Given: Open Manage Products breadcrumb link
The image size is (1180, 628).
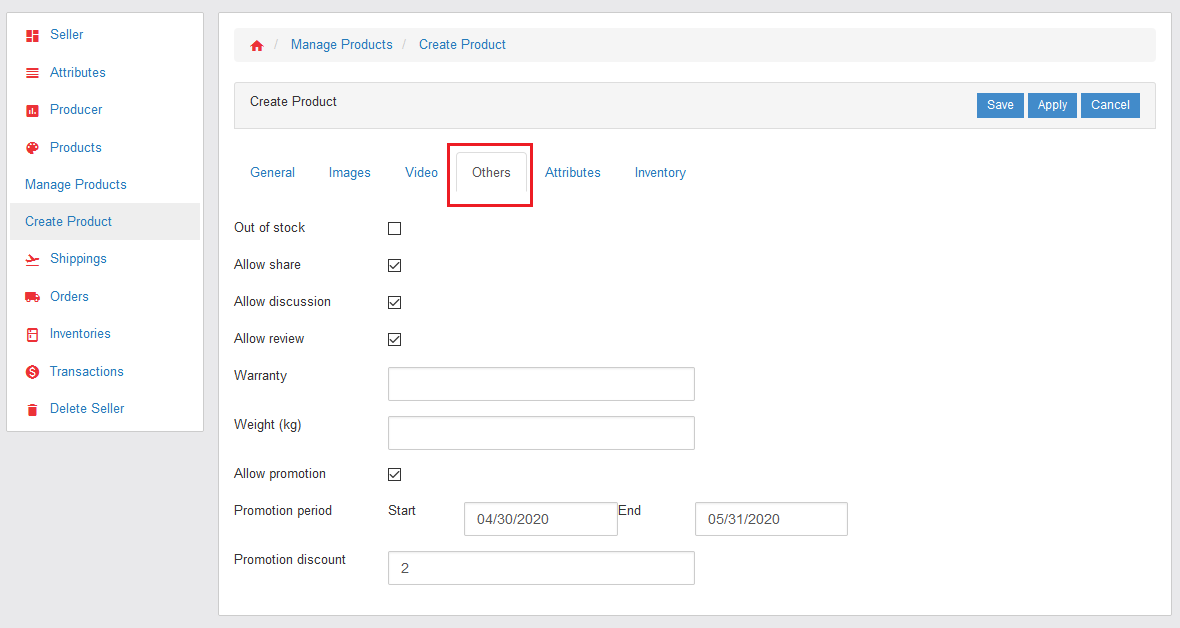Looking at the screenshot, I should (x=341, y=45).
